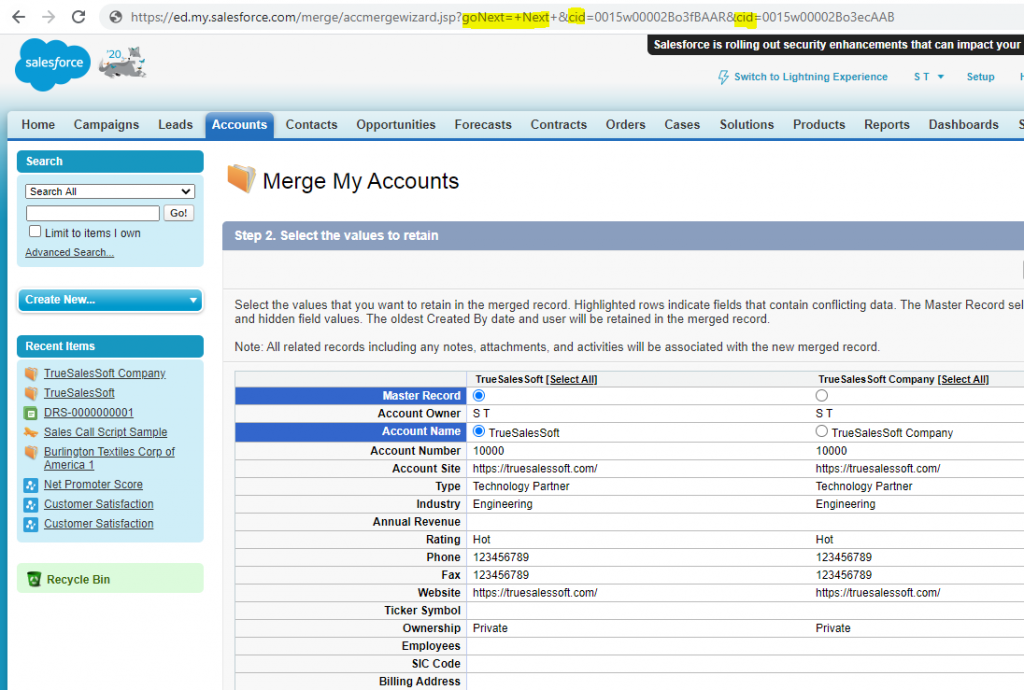Open the Contacts tab
Screen dimensions: 1024x690
click(312, 125)
